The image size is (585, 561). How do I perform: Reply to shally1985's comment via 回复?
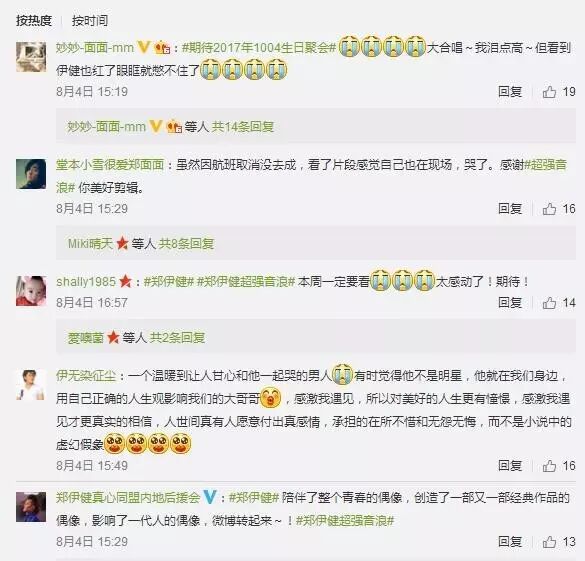pos(510,303)
